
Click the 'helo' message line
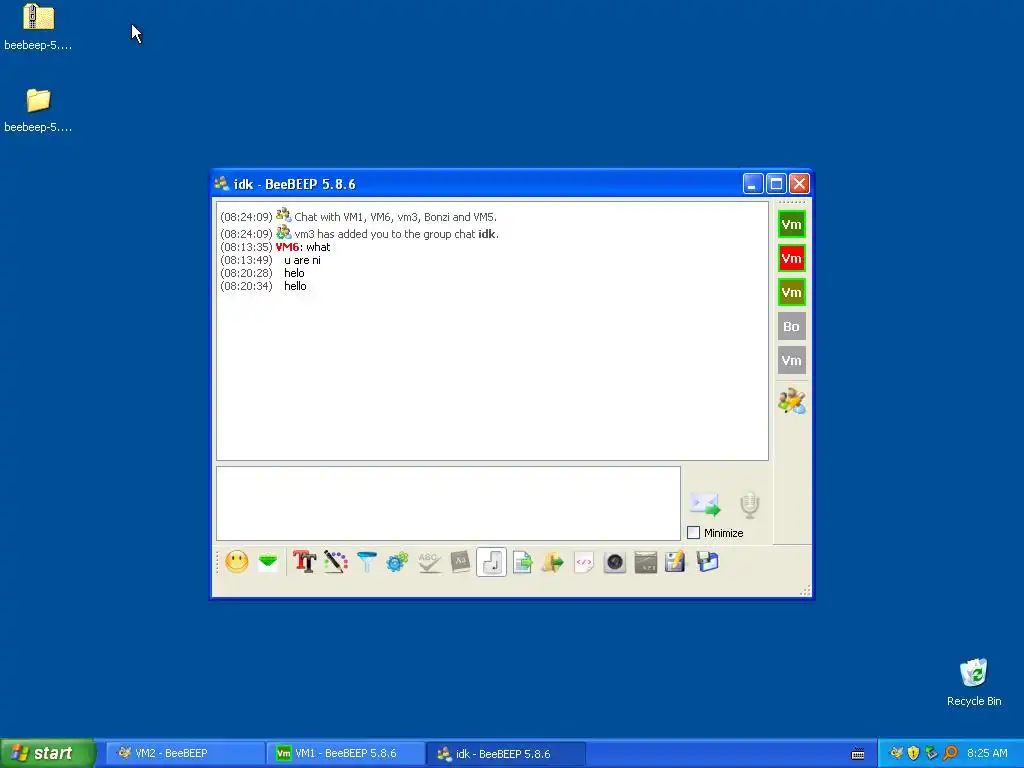(x=294, y=273)
